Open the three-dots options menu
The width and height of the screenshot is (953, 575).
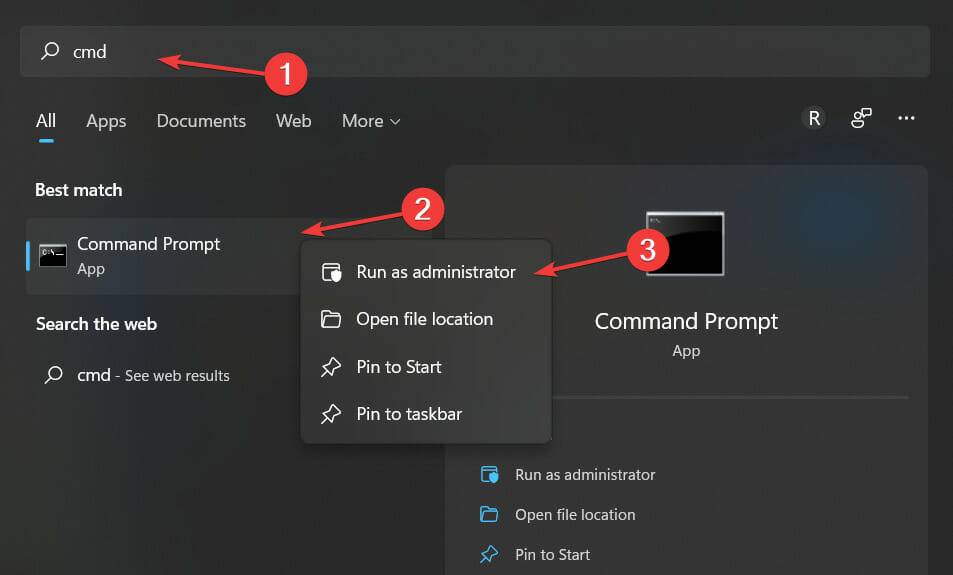click(x=906, y=118)
